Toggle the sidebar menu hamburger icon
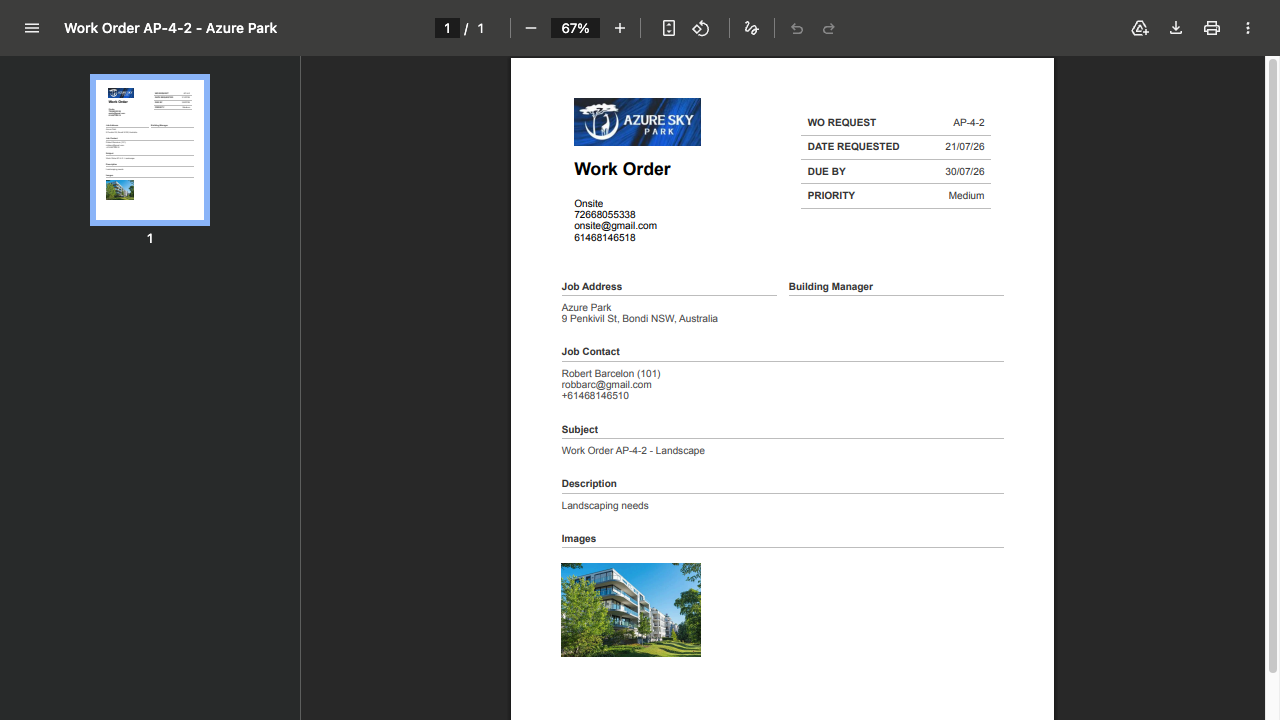The image size is (1280, 720). pyautogui.click(x=32, y=28)
